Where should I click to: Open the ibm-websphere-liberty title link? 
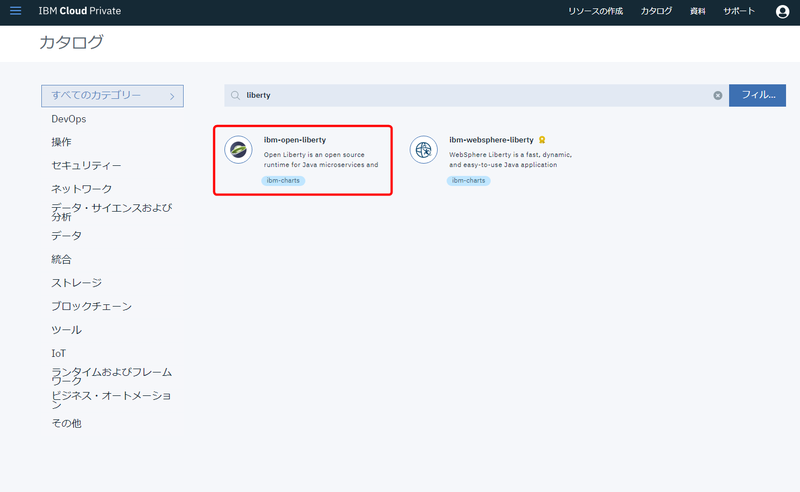[491, 140]
